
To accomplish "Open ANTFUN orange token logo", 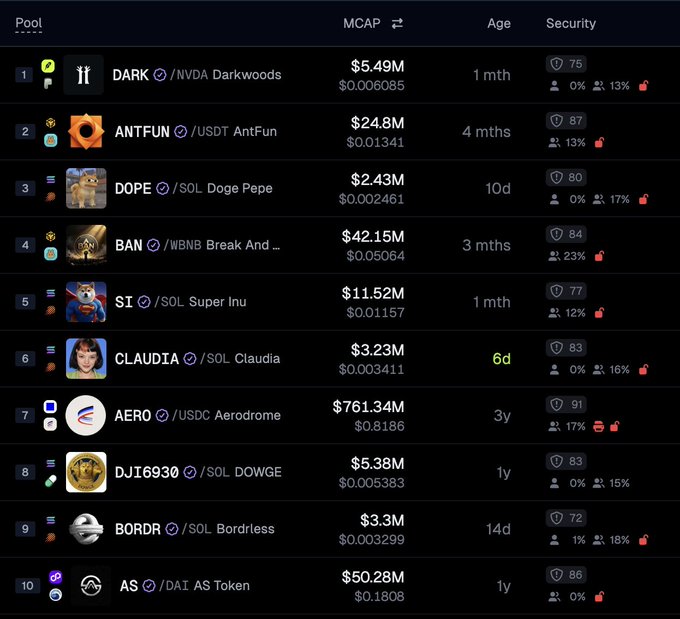I will click(x=86, y=131).
